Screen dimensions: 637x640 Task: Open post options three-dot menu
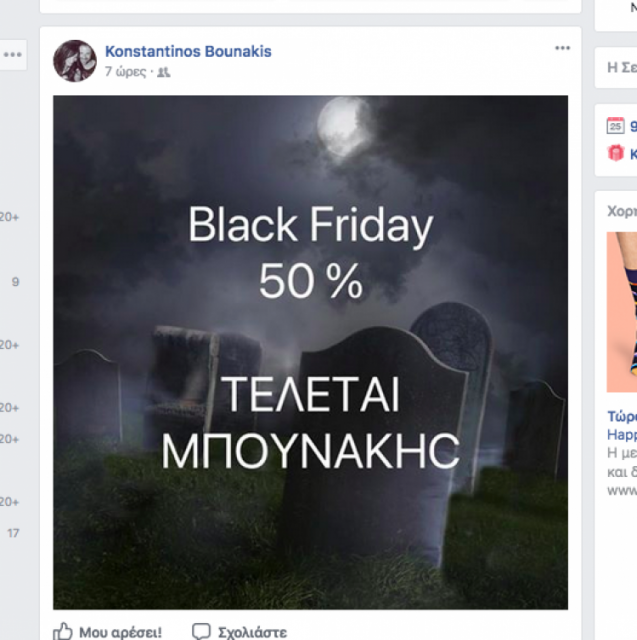click(562, 48)
